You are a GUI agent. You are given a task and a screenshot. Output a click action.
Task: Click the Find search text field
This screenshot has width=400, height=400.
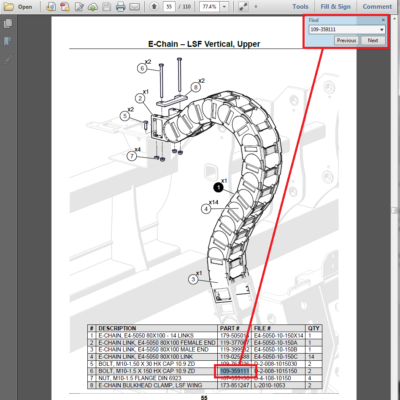tap(344, 30)
